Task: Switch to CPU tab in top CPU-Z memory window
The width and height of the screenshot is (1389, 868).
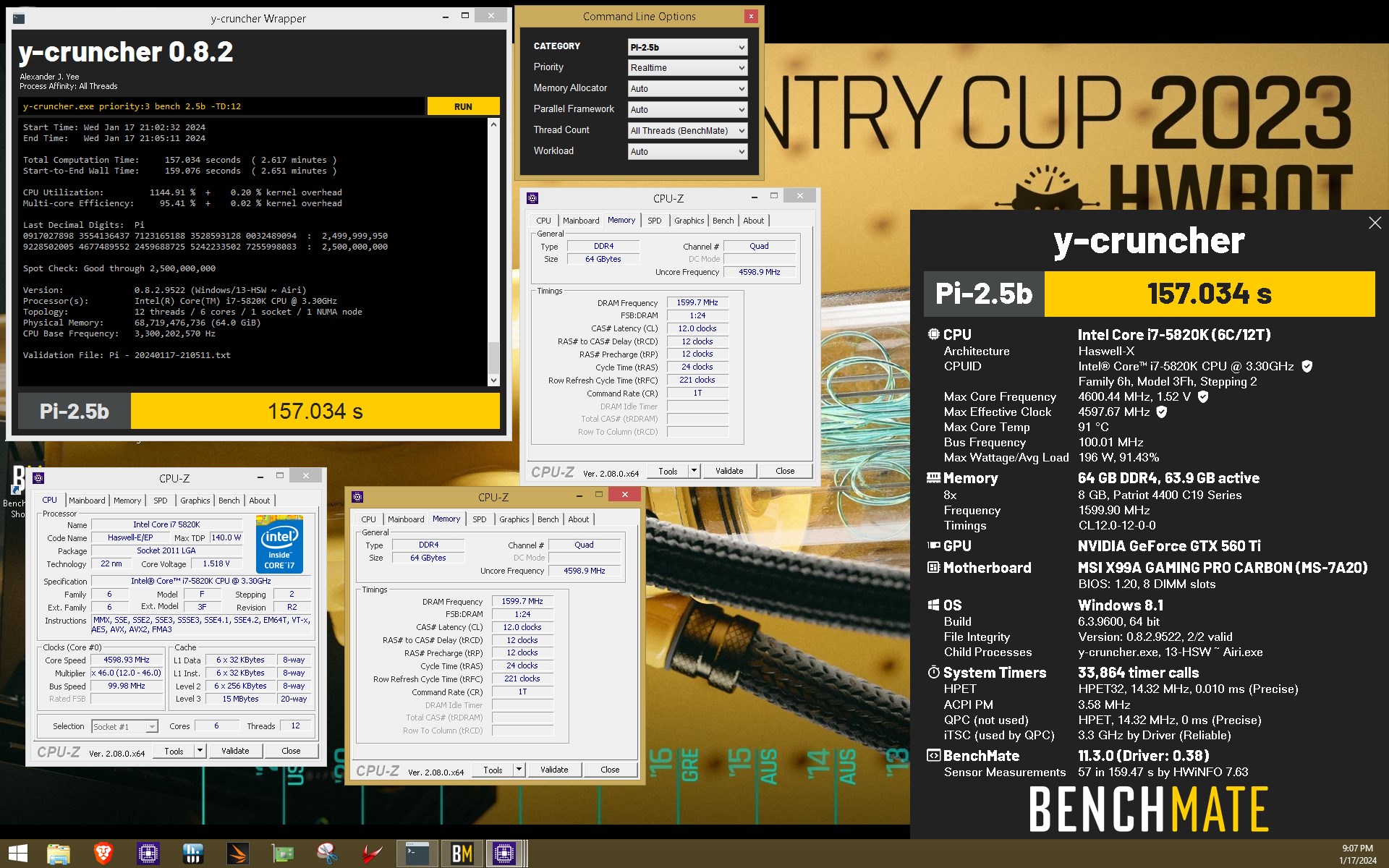Action: [x=543, y=221]
